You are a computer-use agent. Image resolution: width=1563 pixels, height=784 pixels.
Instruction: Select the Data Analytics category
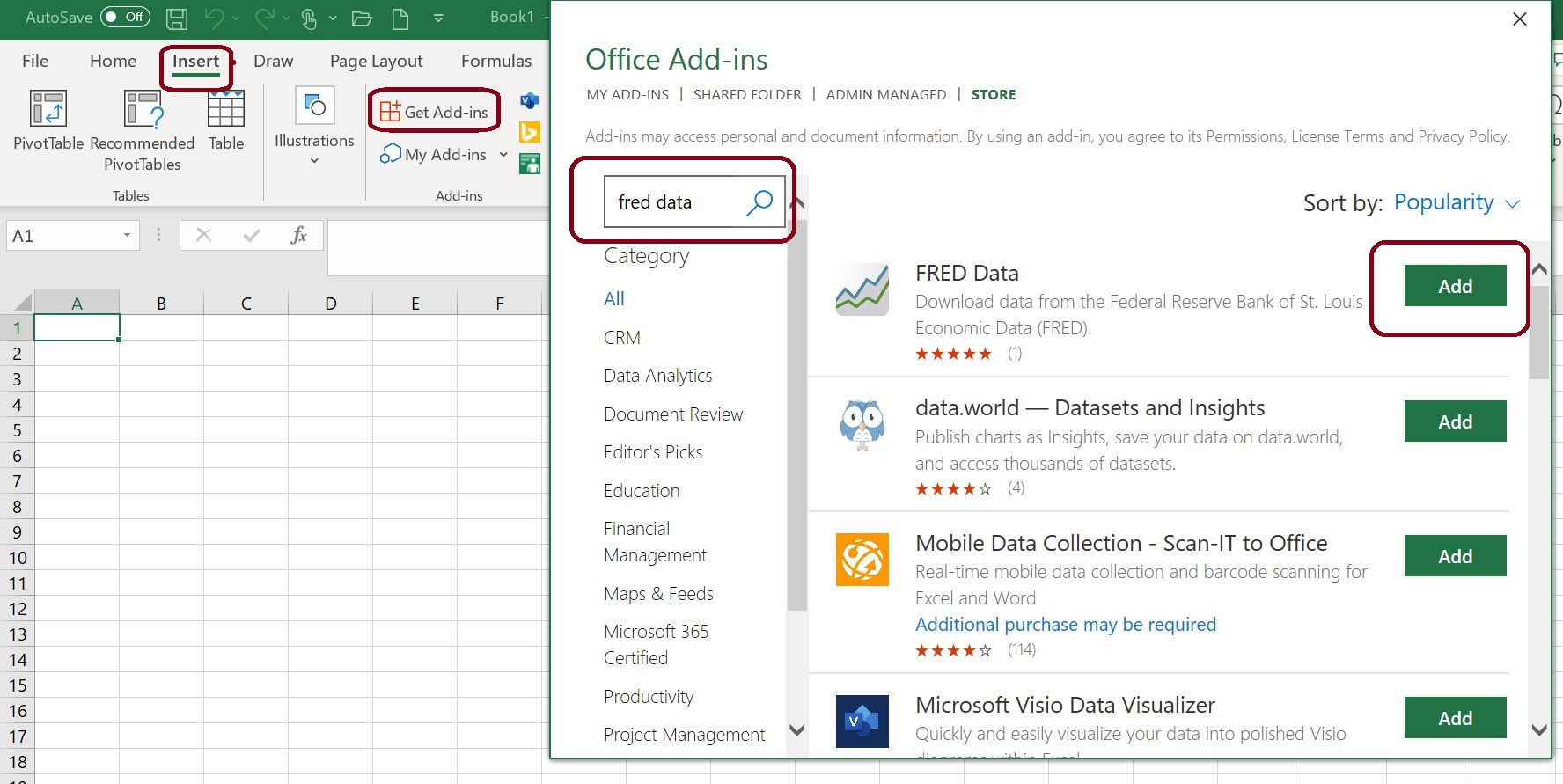pos(658,376)
